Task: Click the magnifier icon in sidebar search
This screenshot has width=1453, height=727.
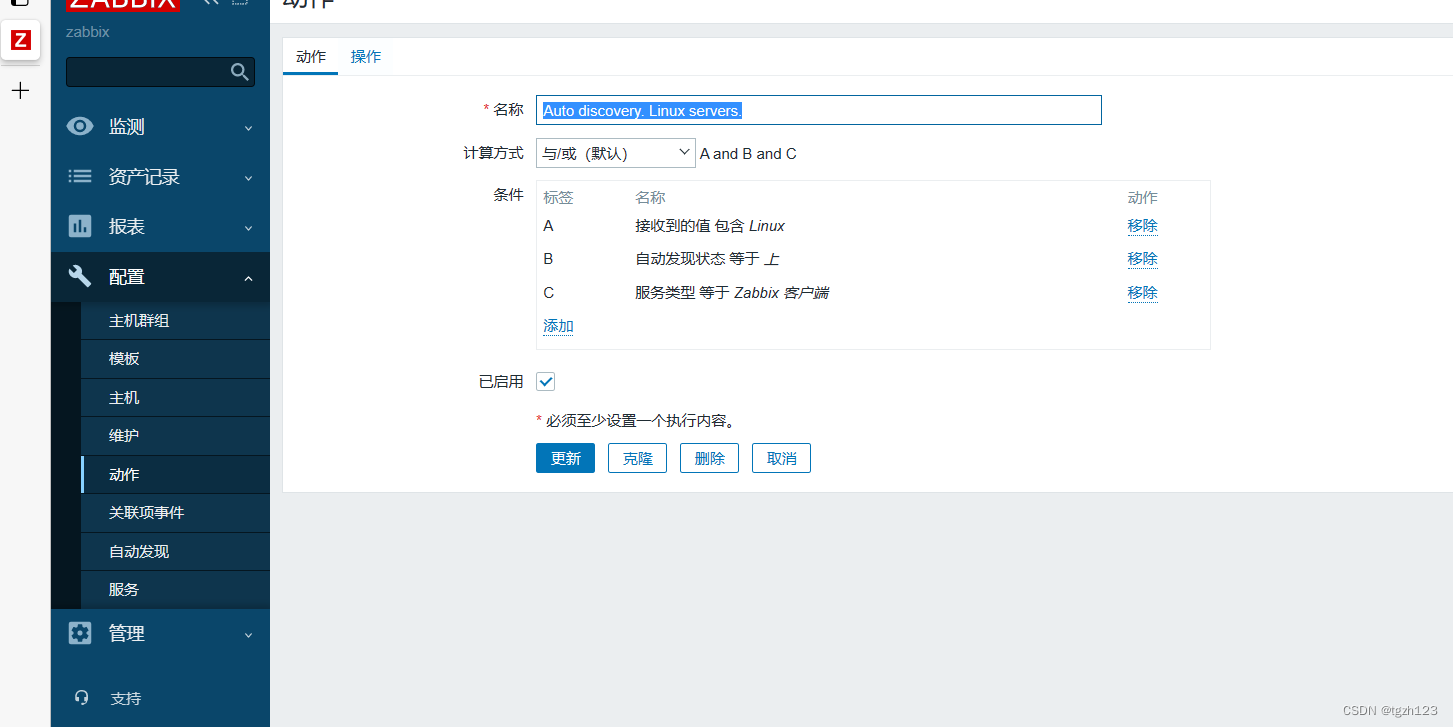Action: click(x=239, y=72)
